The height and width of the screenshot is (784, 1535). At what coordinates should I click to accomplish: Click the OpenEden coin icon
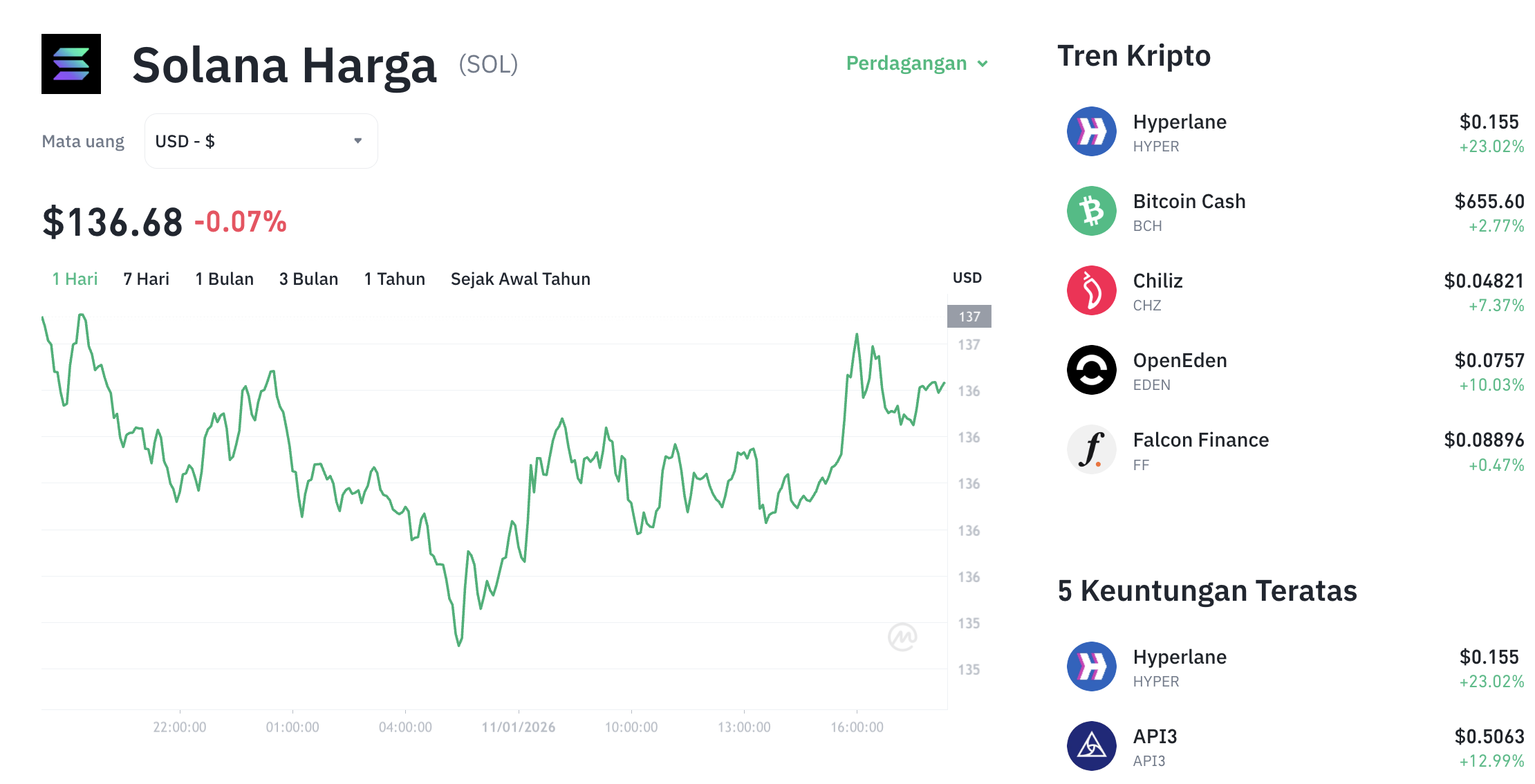1091,370
